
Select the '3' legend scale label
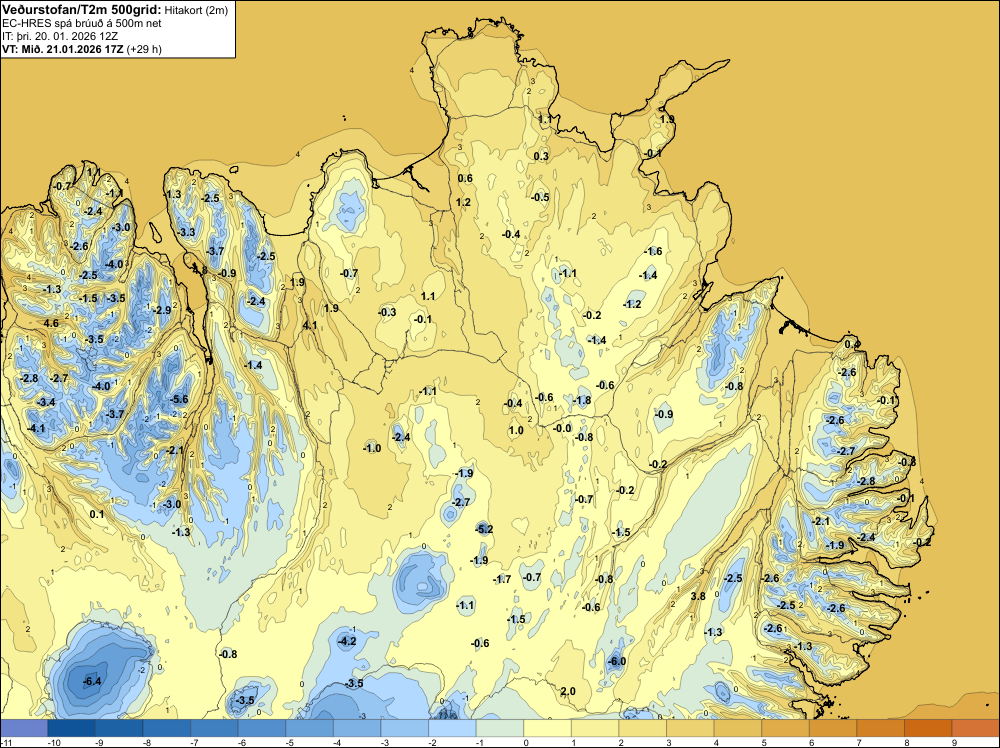[x=669, y=742]
